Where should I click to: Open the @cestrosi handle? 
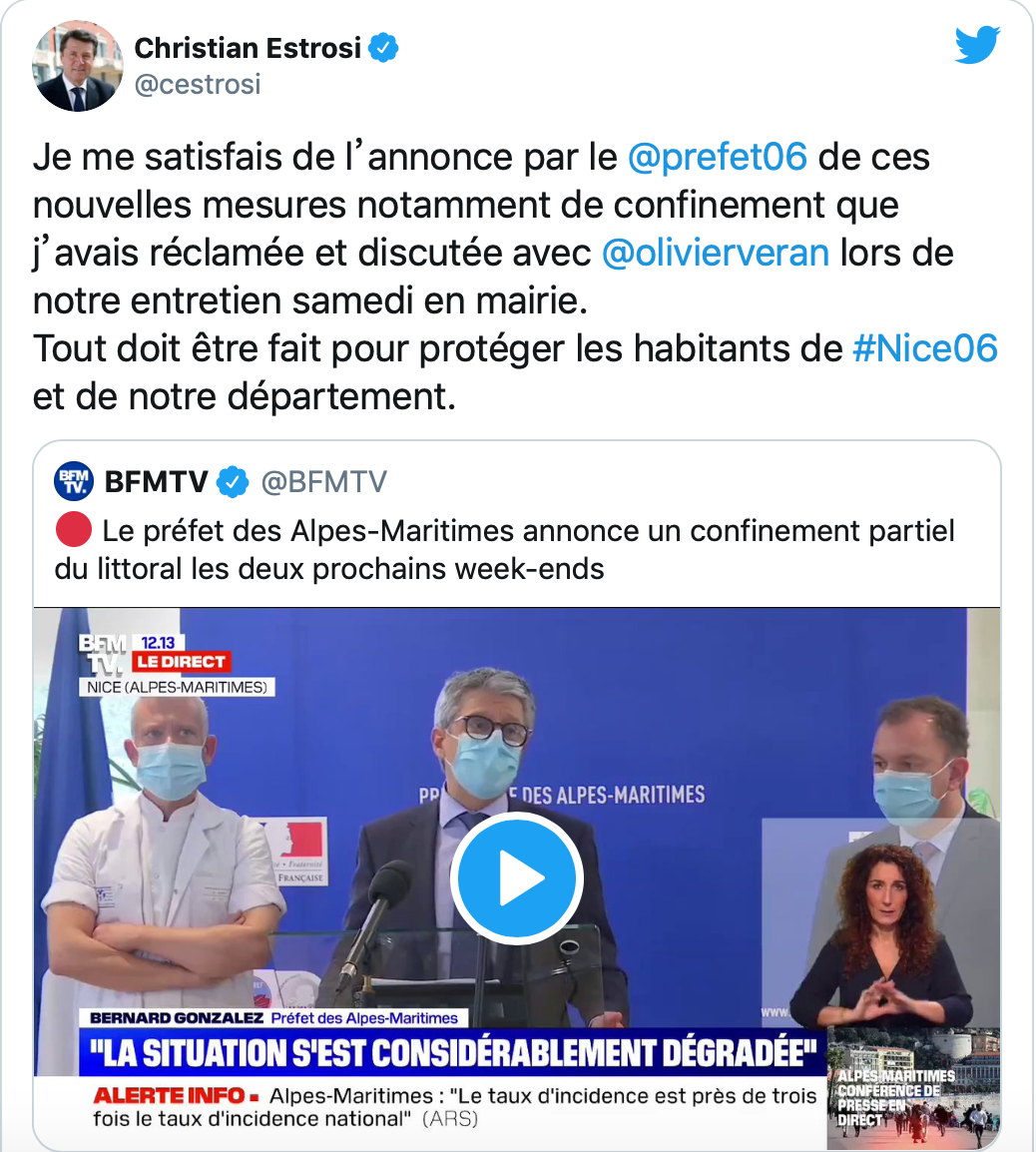point(198,85)
